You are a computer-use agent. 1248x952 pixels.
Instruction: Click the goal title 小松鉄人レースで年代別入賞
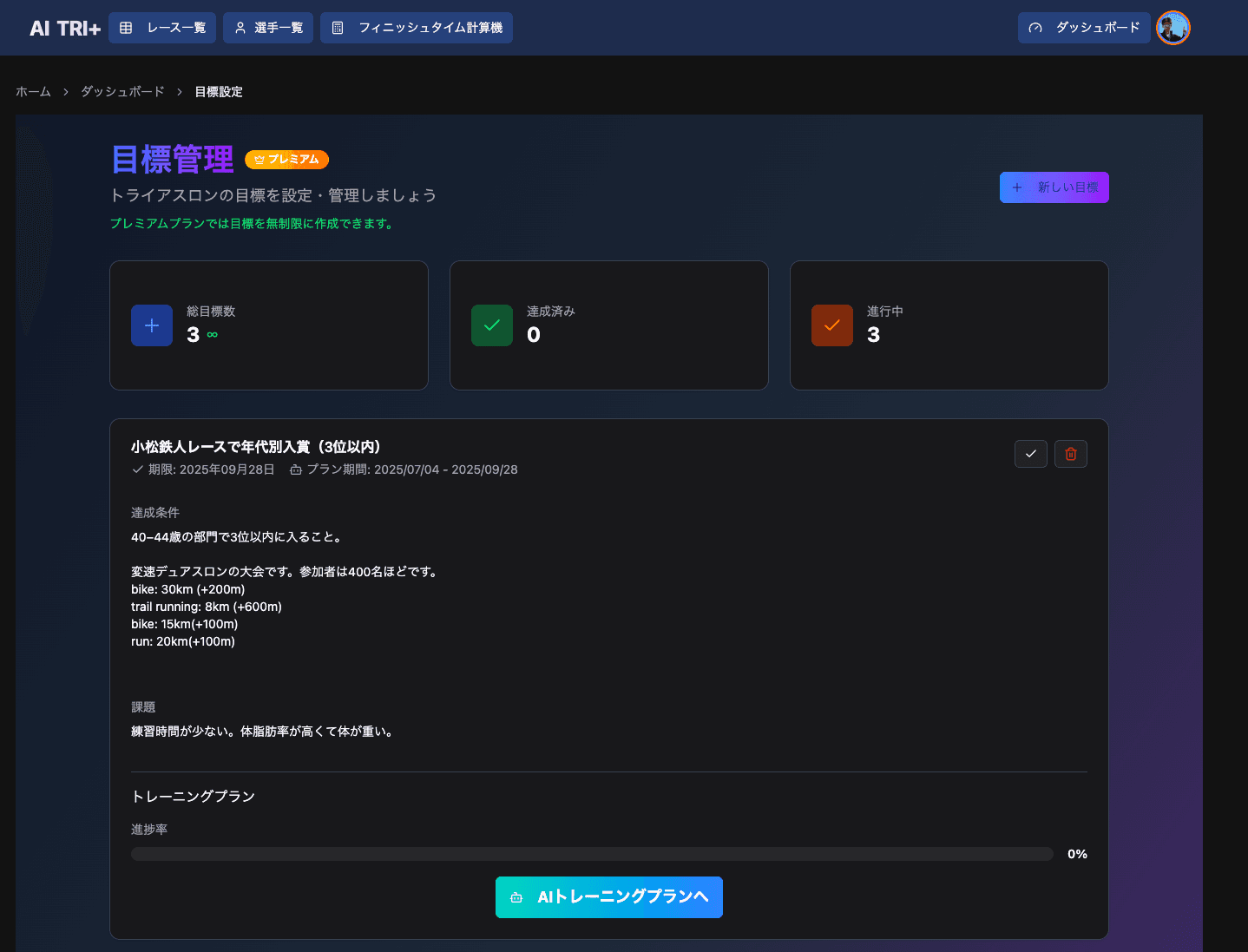pyautogui.click(x=256, y=447)
